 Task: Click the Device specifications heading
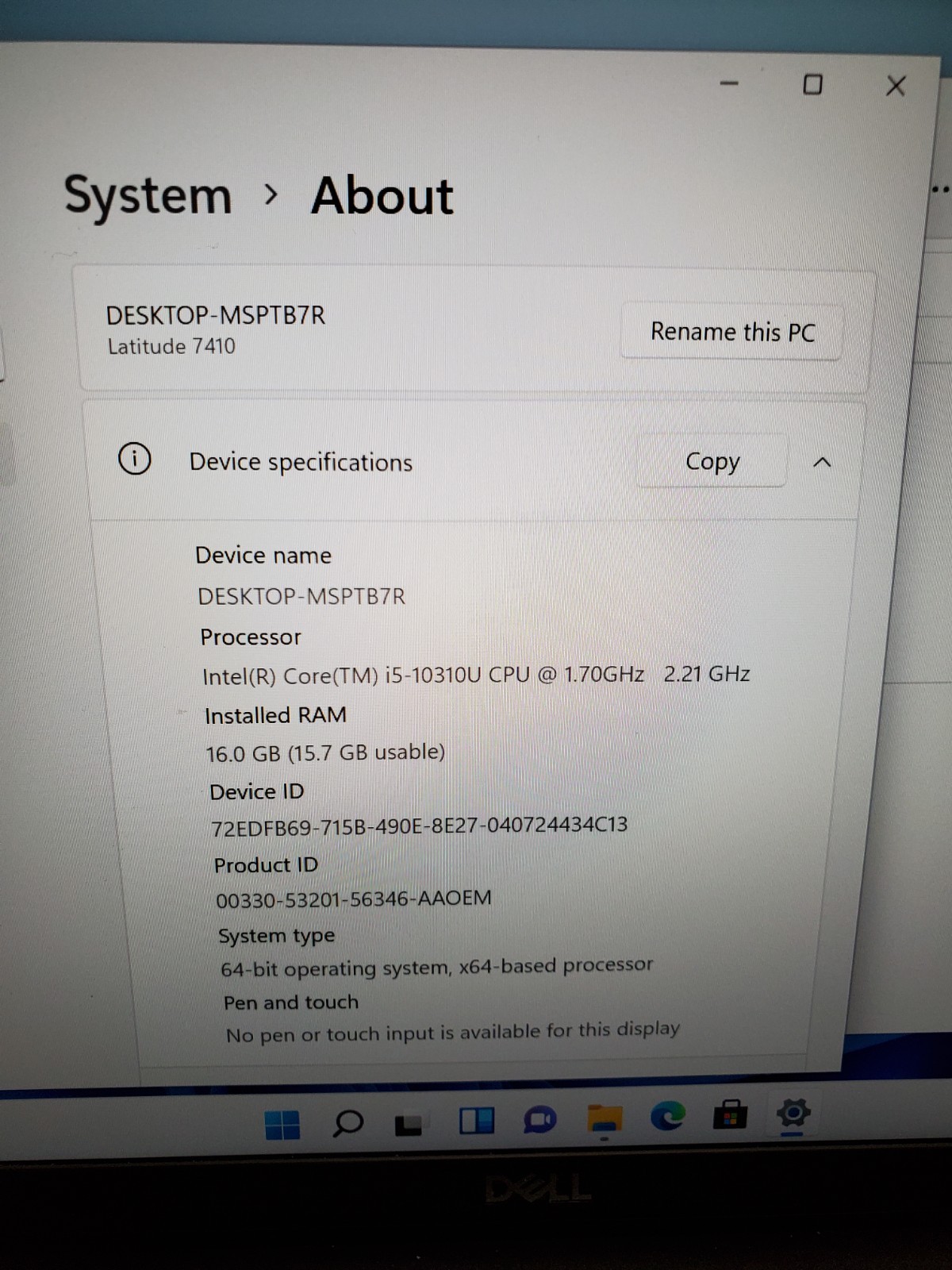point(301,462)
